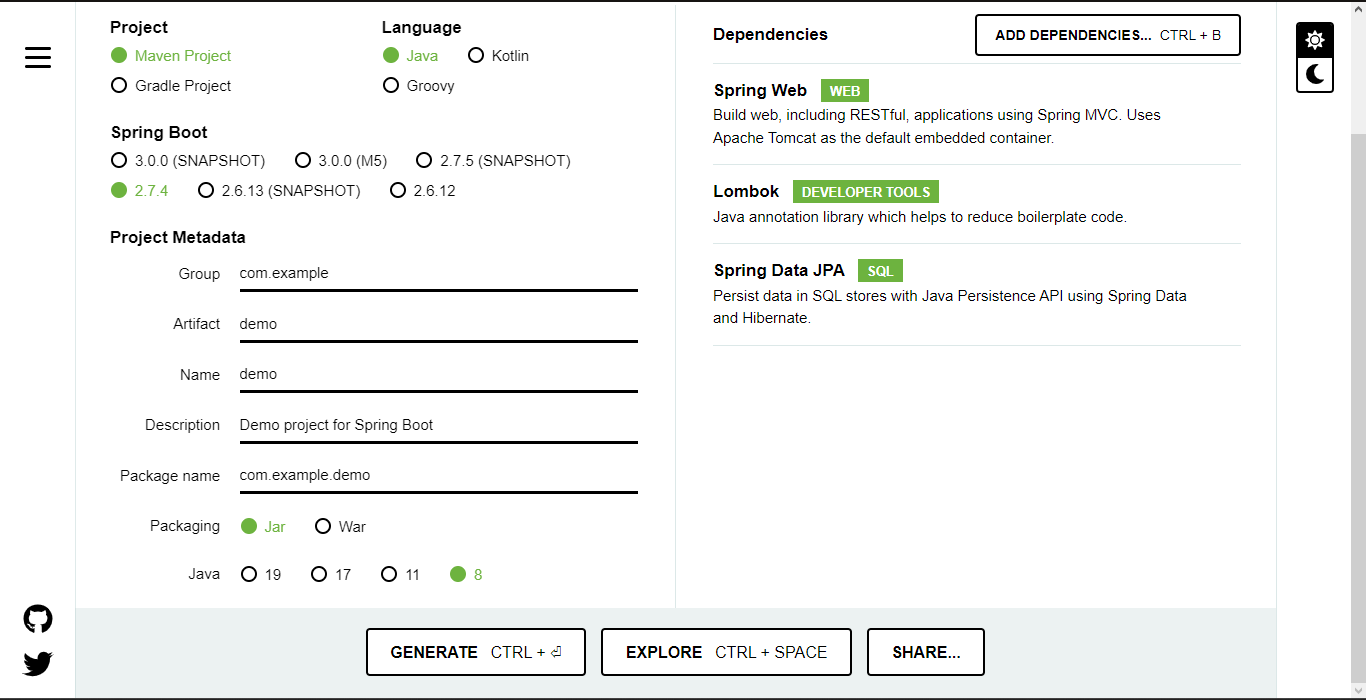Choose Spring Boot 2.6.13 (SNAPSHOT)
The image size is (1366, 700).
[x=279, y=190]
